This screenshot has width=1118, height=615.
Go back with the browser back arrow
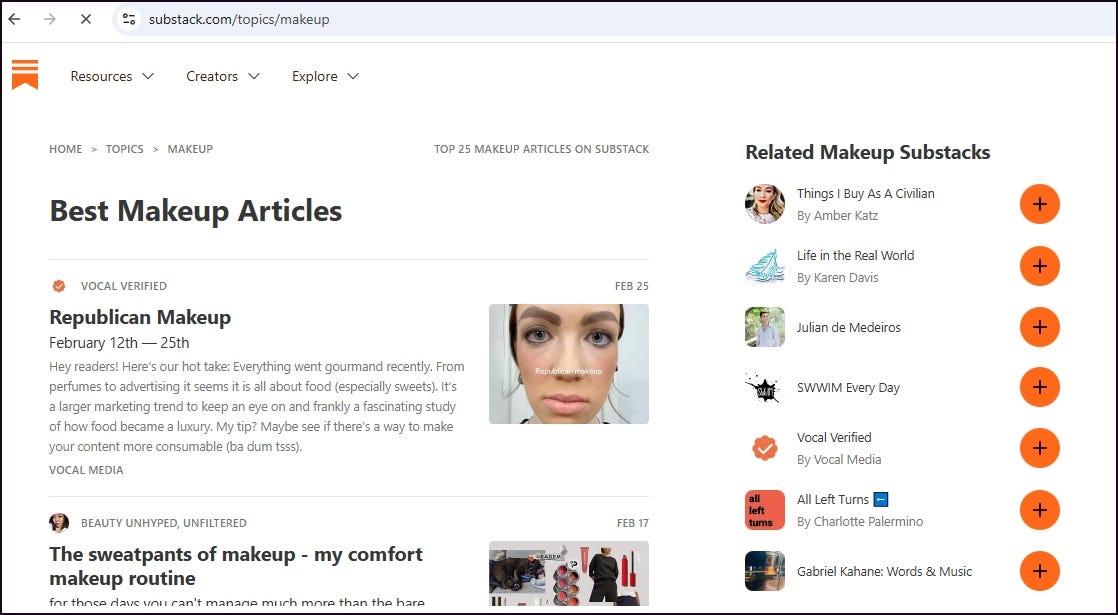click(14, 19)
